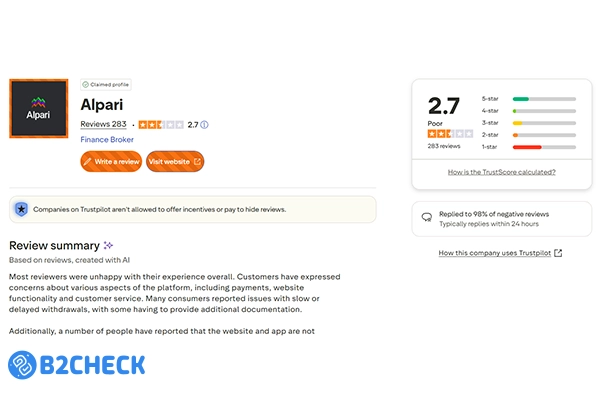Click the red 1-star percentage bar
The height and width of the screenshot is (400, 600).
[x=527, y=147]
